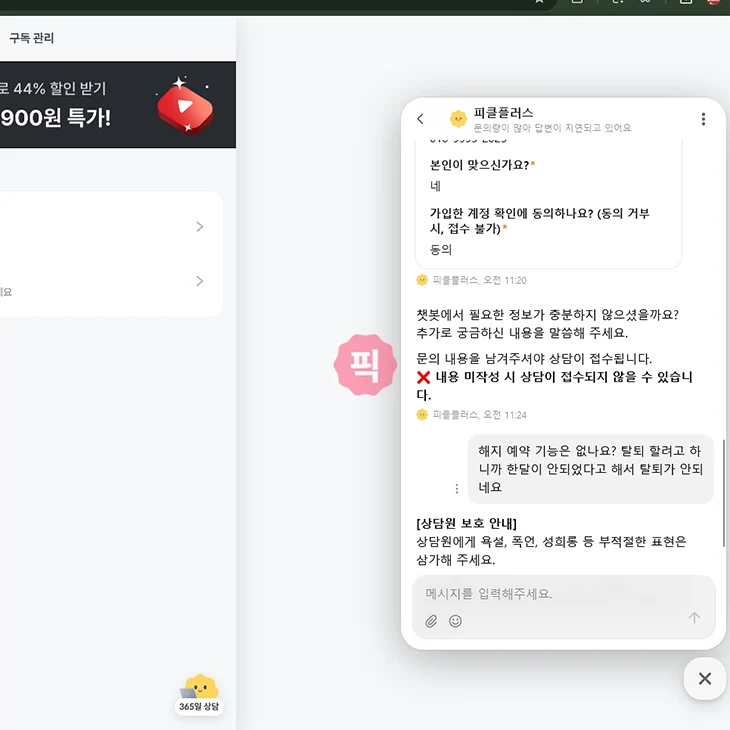The height and width of the screenshot is (730, 730).
Task: Expand the first subscription row chevron
Action: [x=200, y=227]
